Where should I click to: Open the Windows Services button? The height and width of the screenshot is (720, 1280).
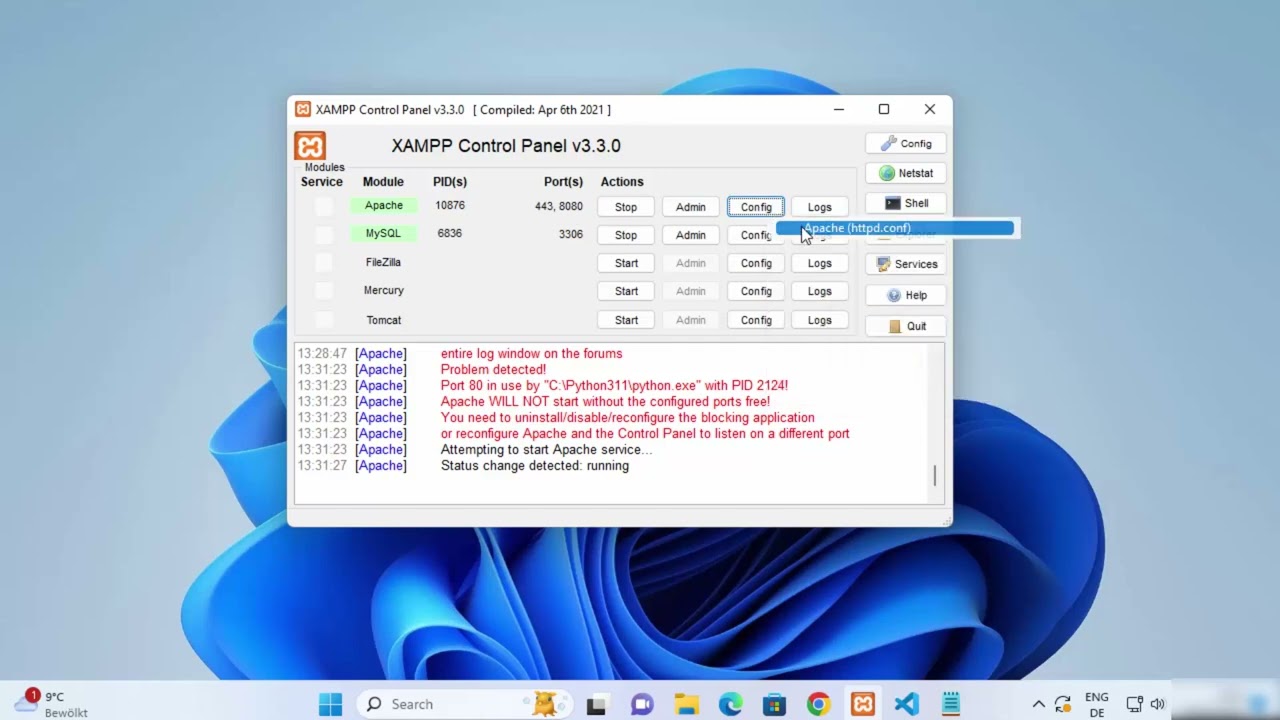click(905, 264)
